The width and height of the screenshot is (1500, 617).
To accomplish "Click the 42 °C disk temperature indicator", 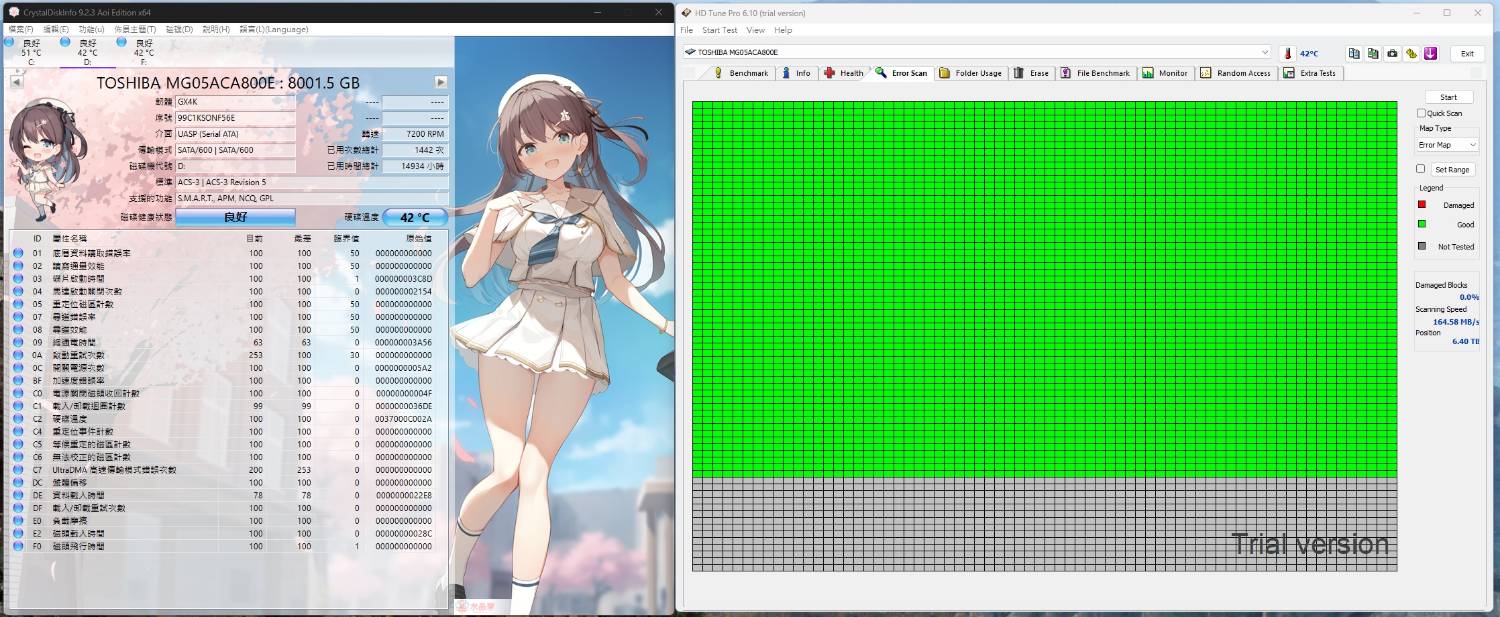I will [414, 217].
